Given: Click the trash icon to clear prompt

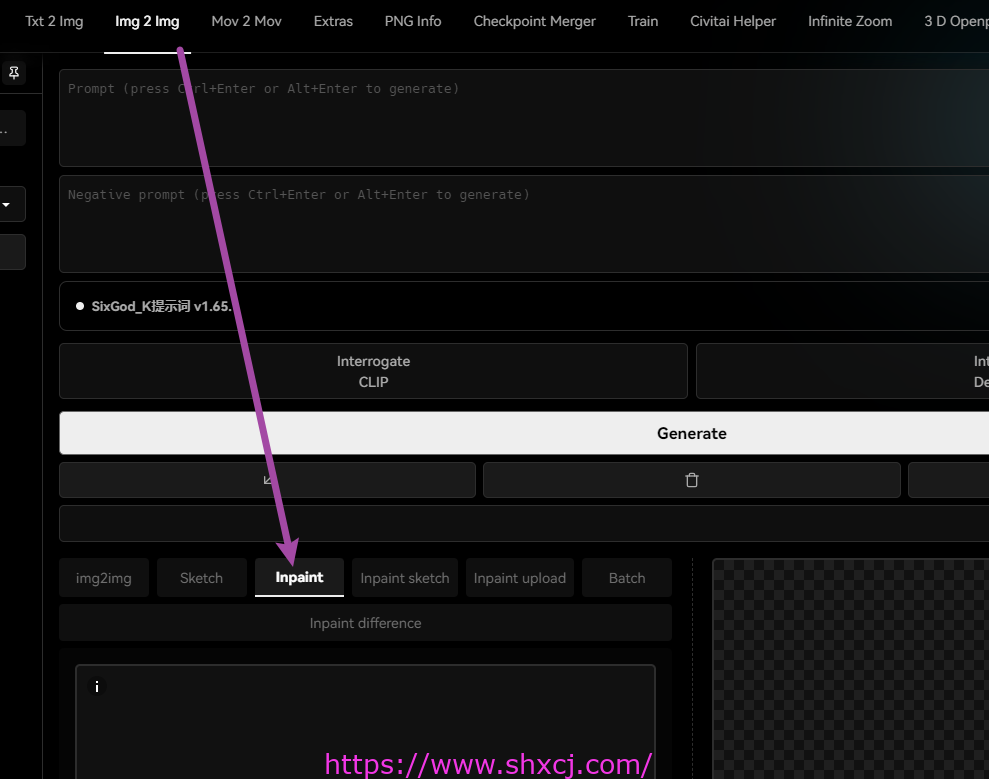Looking at the screenshot, I should (692, 480).
